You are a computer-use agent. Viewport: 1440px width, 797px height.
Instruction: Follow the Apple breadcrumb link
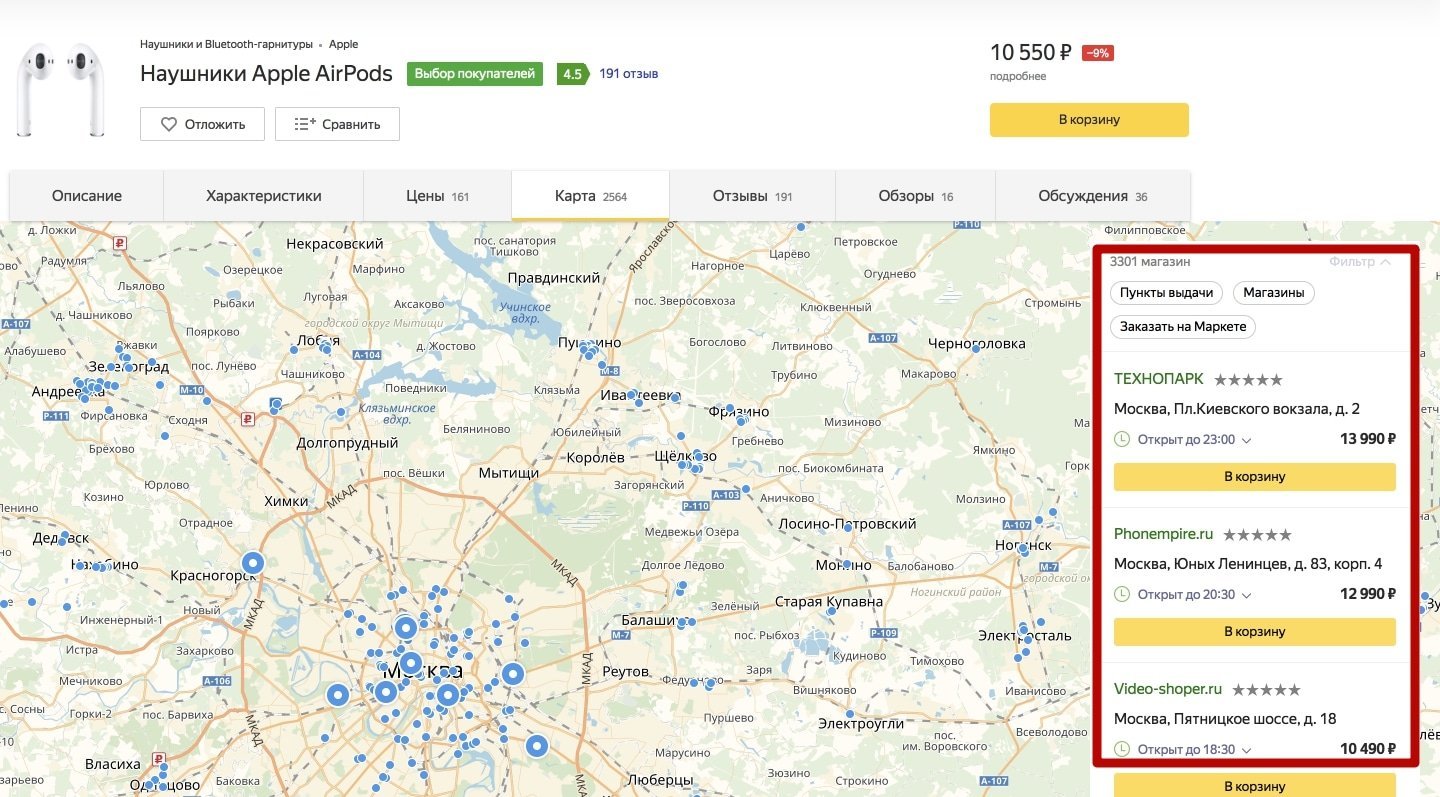pyautogui.click(x=343, y=44)
